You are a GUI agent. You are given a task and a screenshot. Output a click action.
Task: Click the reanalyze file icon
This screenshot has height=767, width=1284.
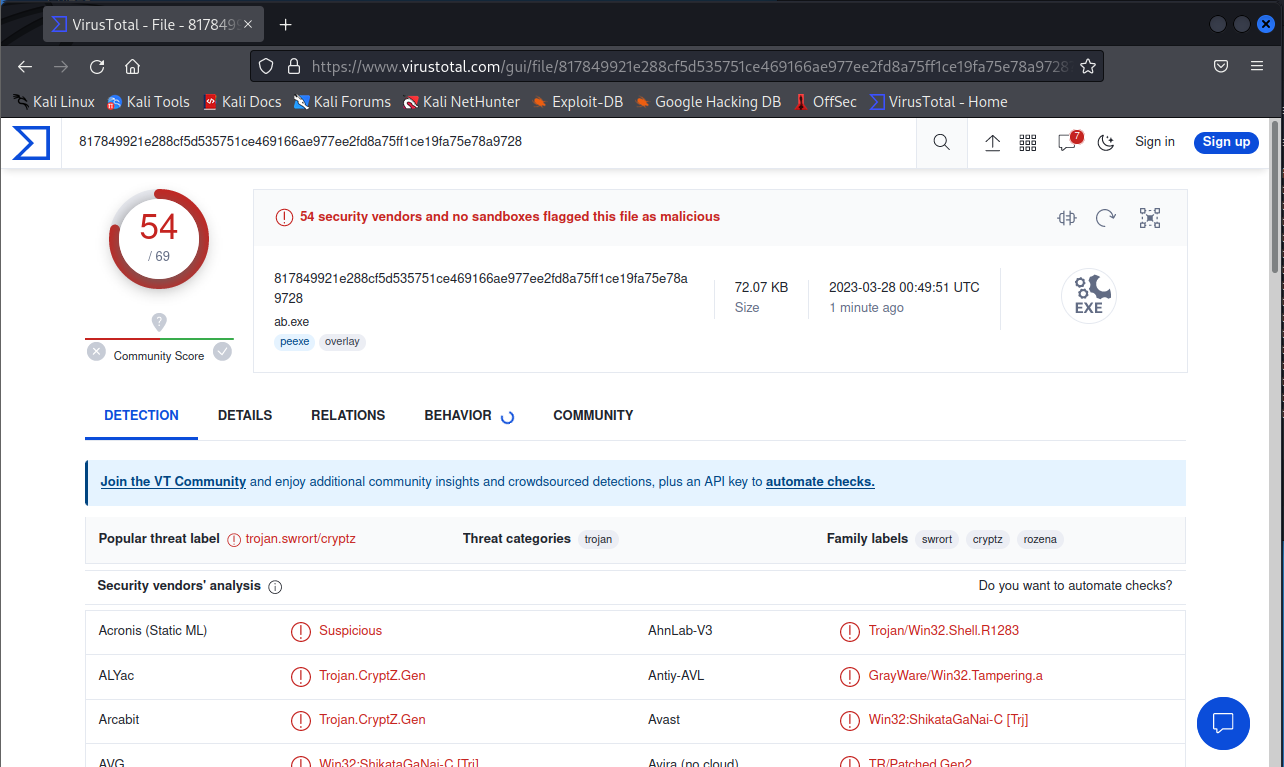pyautogui.click(x=1106, y=218)
